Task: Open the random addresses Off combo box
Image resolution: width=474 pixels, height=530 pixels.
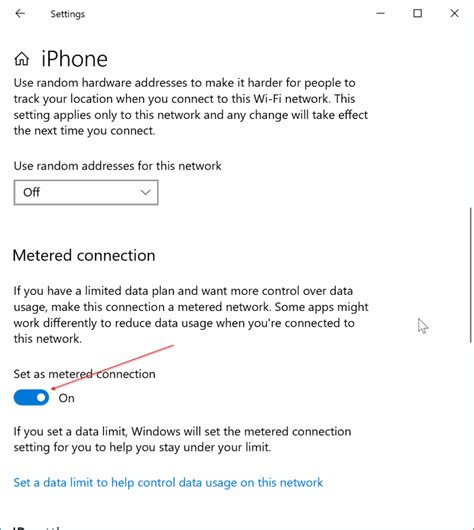Action: tap(86, 192)
